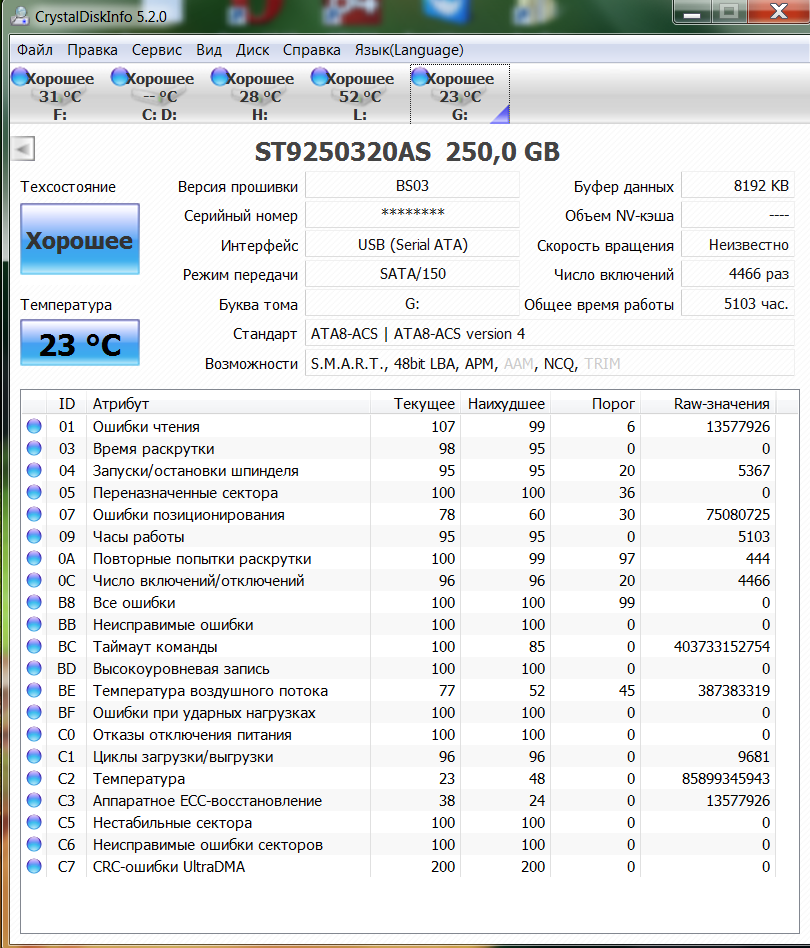Click the 23 °C temperature button
The height and width of the screenshot is (948, 810).
(80, 343)
